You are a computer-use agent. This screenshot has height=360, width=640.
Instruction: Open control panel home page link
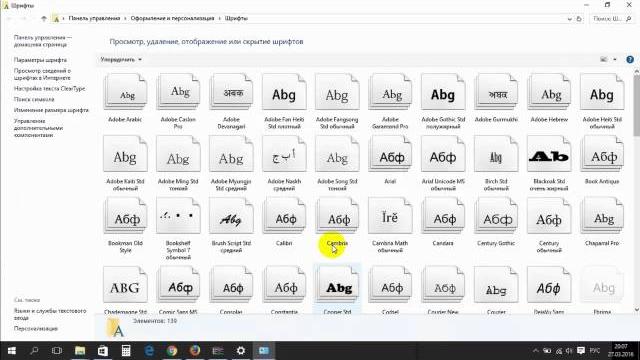click(x=42, y=41)
